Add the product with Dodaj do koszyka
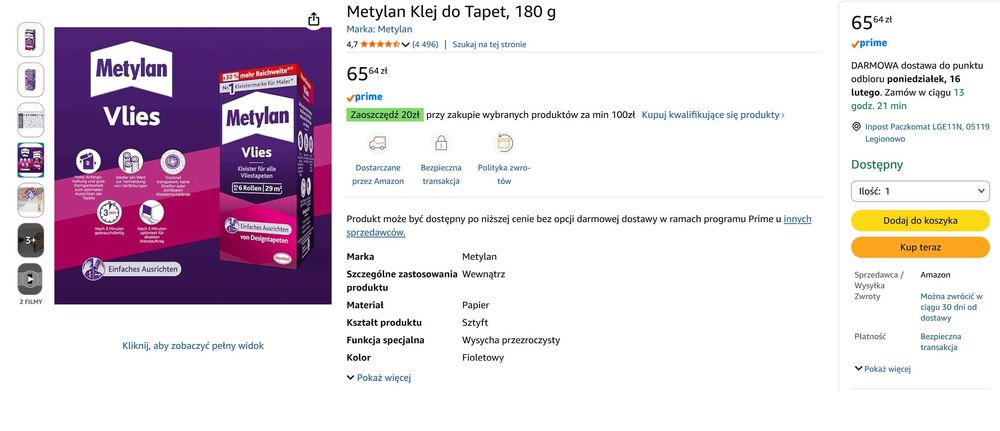Viewport: 1000px width, 431px height. [x=920, y=220]
